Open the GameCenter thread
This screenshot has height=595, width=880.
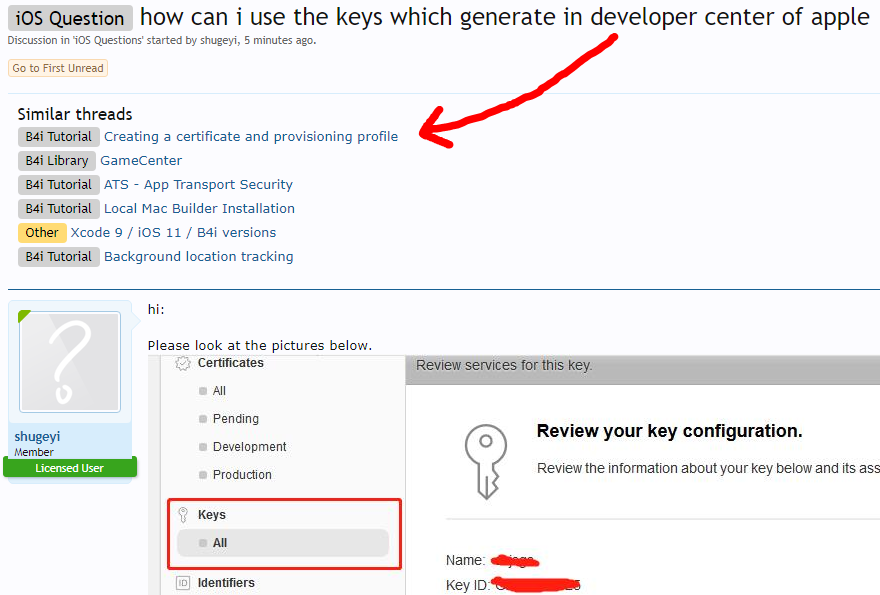pyautogui.click(x=140, y=160)
